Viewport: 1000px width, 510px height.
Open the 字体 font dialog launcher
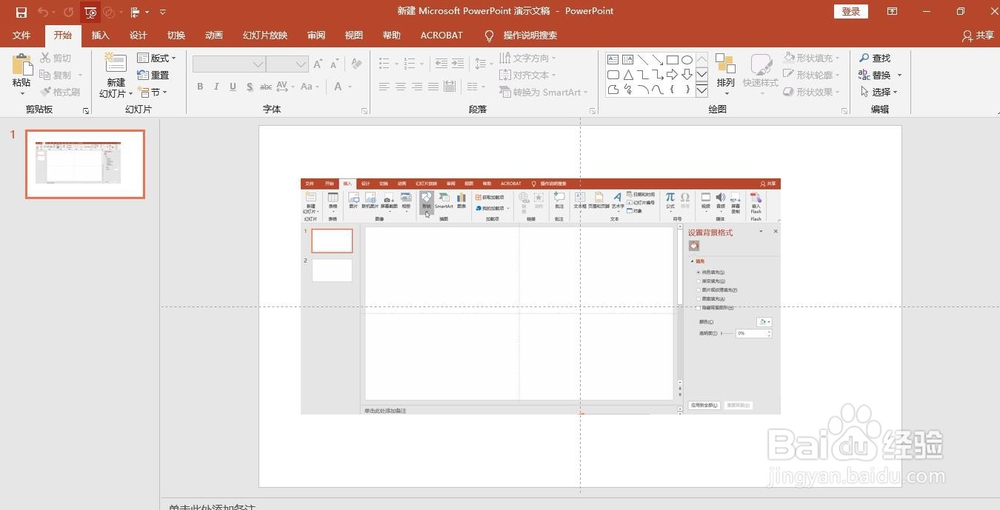click(365, 111)
